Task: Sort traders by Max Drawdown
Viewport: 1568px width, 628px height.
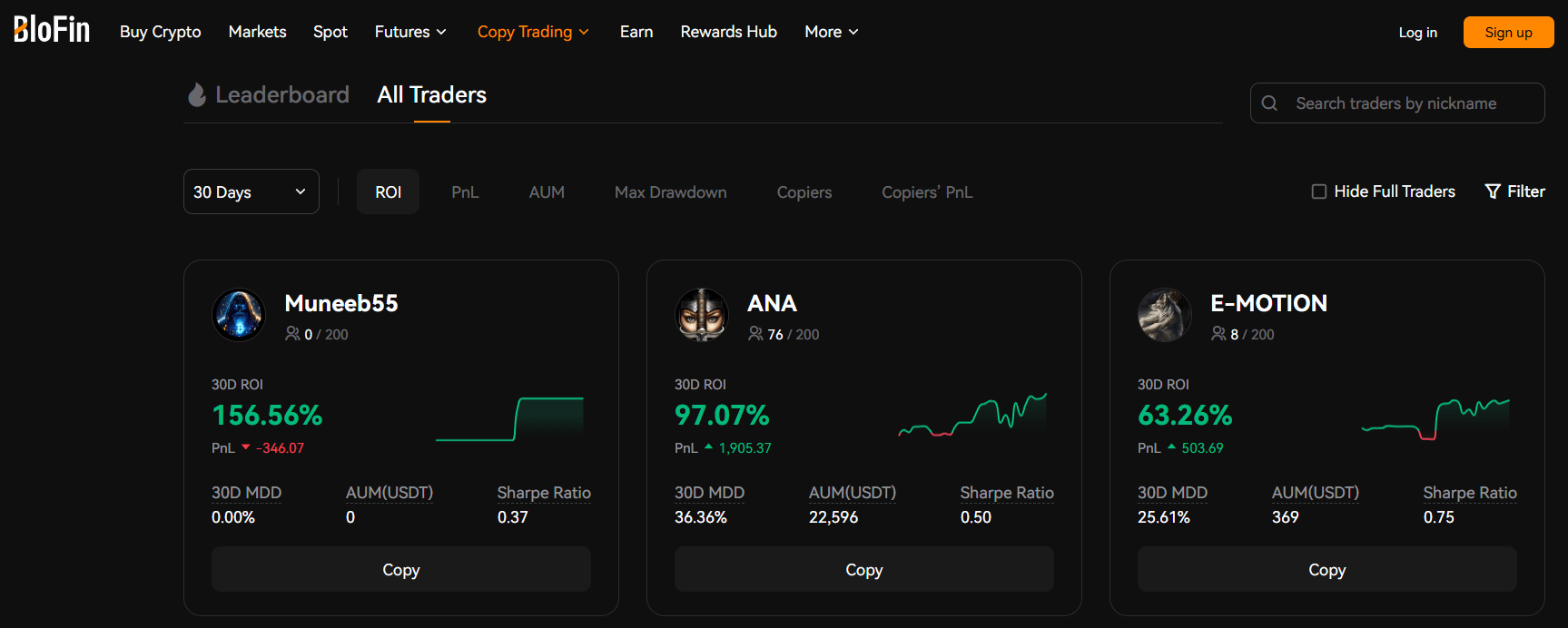Action: coord(670,192)
